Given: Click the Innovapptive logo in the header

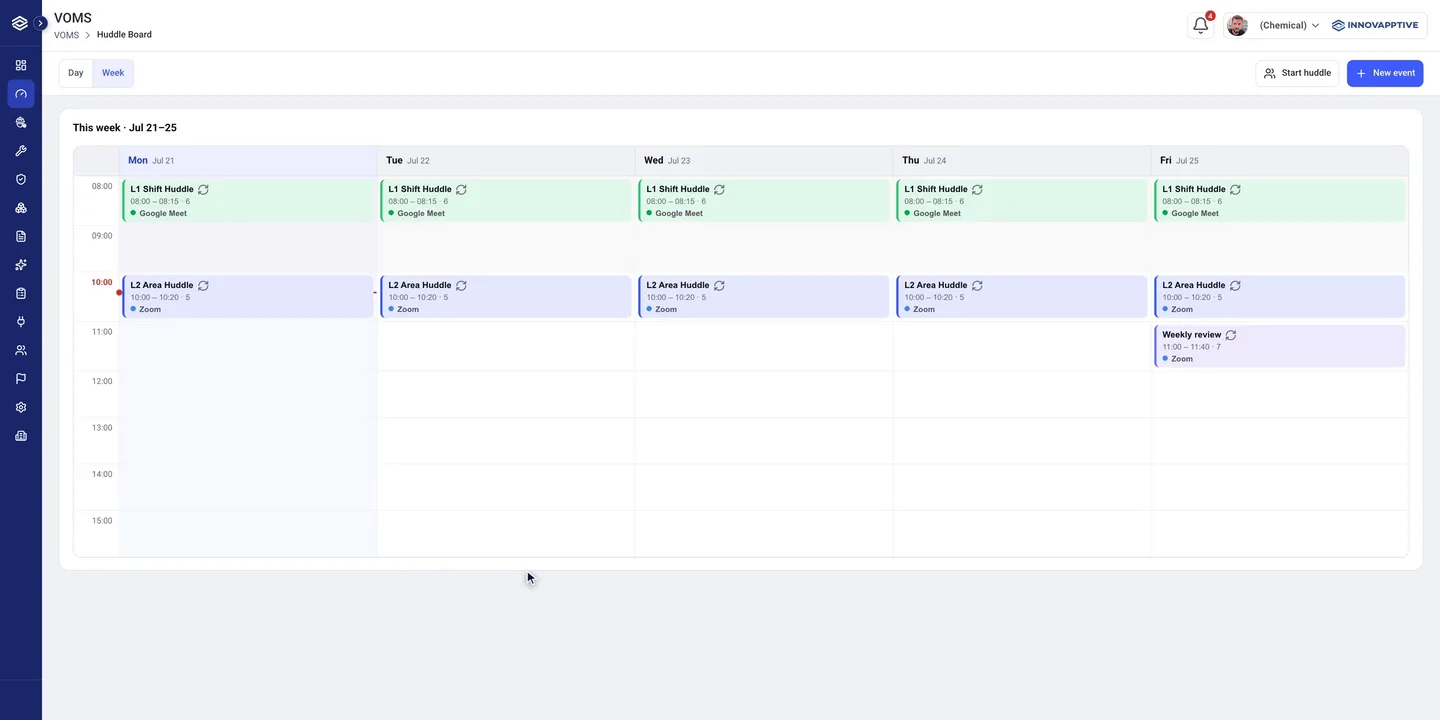Looking at the screenshot, I should [1375, 25].
